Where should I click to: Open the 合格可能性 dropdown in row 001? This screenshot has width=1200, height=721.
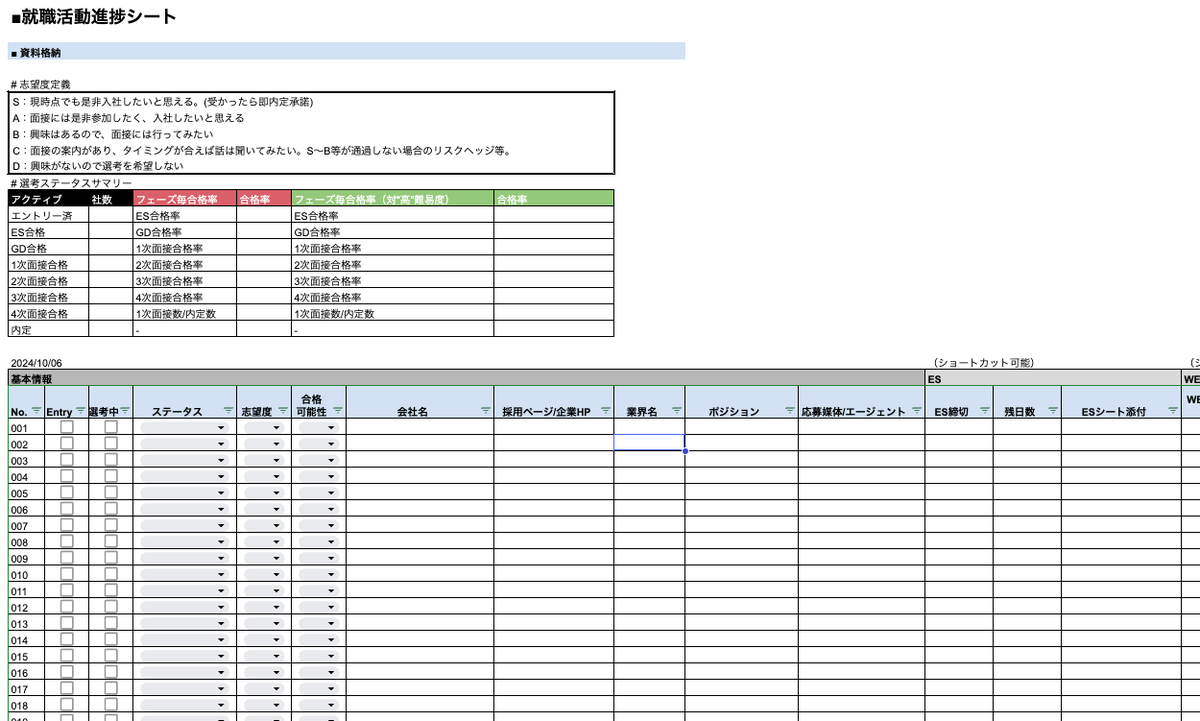pos(319,427)
